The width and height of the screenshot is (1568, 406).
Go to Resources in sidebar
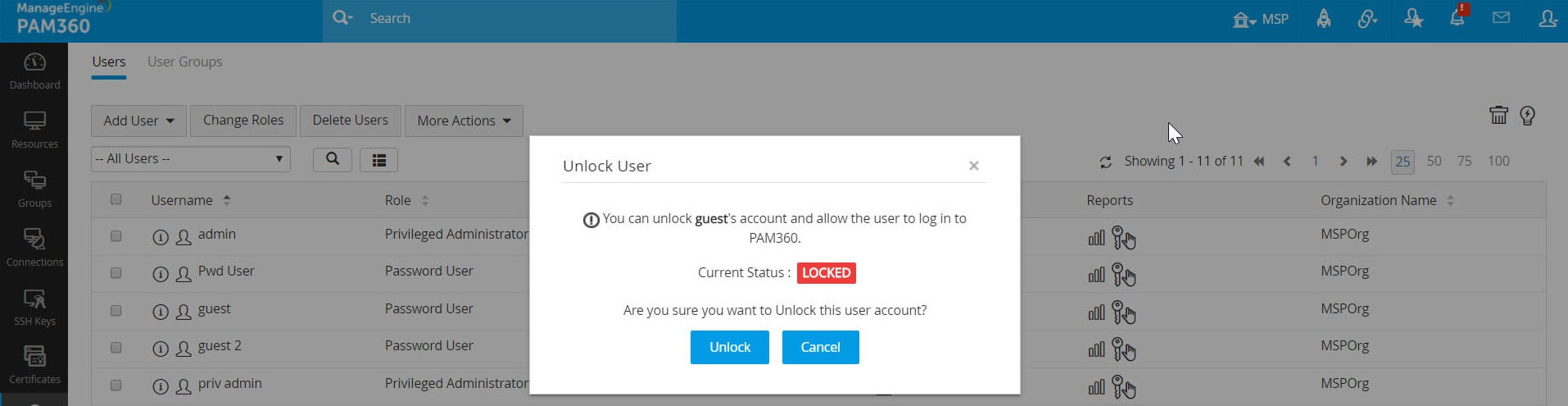click(34, 130)
